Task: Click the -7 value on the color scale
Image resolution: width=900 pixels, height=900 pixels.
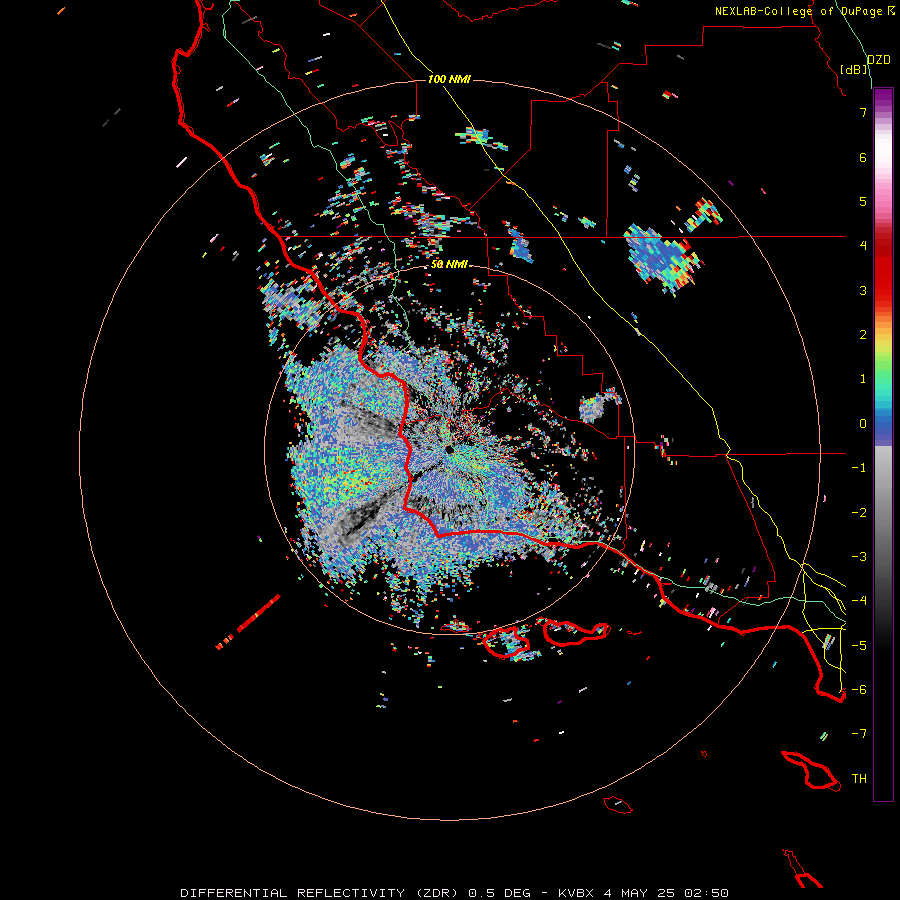Action: 859,734
